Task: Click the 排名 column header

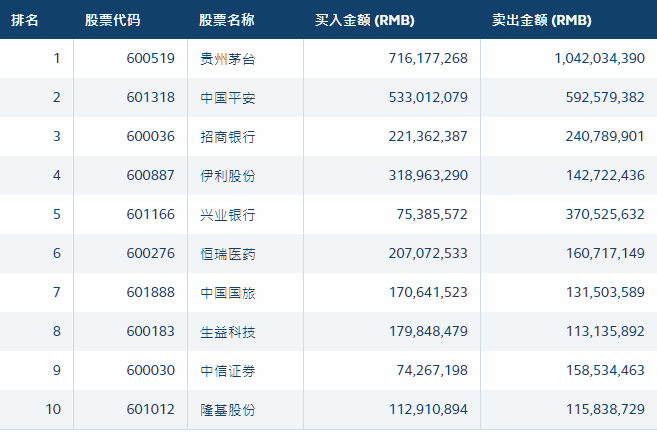Action: click(25, 20)
